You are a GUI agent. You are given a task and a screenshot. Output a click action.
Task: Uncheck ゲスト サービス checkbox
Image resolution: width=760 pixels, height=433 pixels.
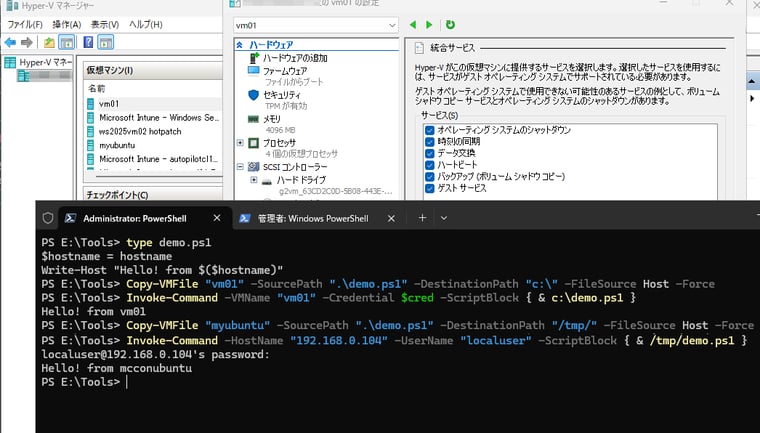(429, 188)
